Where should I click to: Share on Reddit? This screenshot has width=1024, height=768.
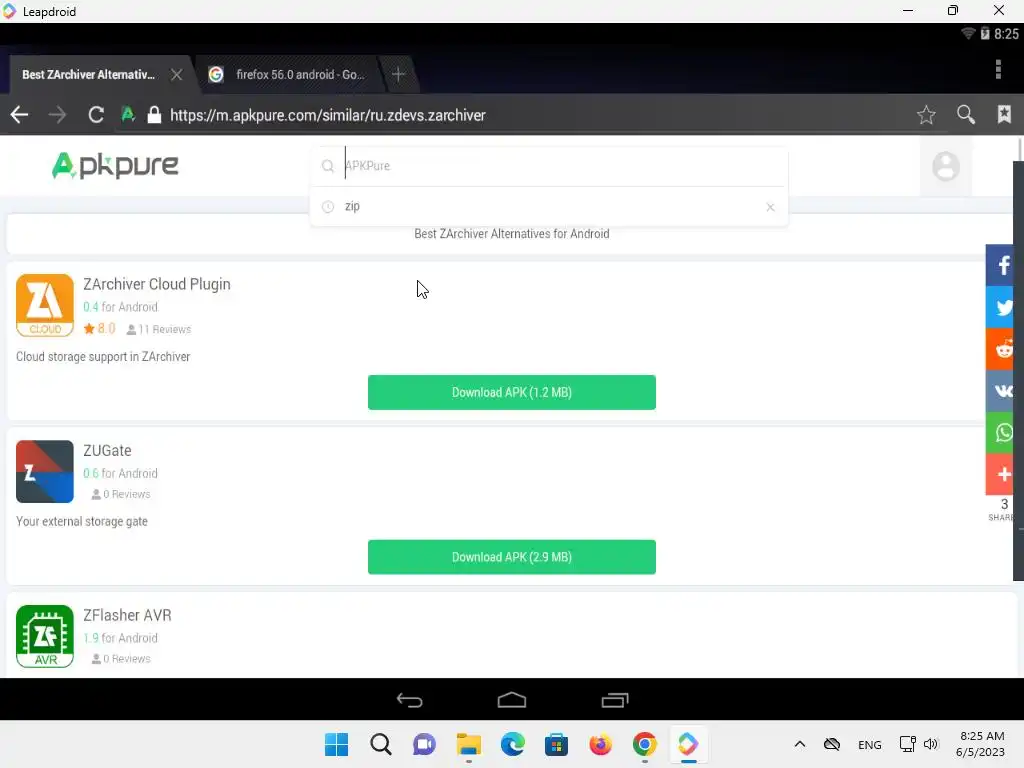tap(1000, 349)
